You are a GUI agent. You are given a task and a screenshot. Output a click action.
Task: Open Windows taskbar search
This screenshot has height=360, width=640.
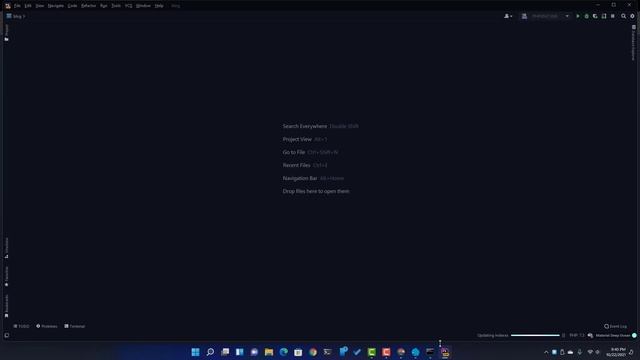210,352
